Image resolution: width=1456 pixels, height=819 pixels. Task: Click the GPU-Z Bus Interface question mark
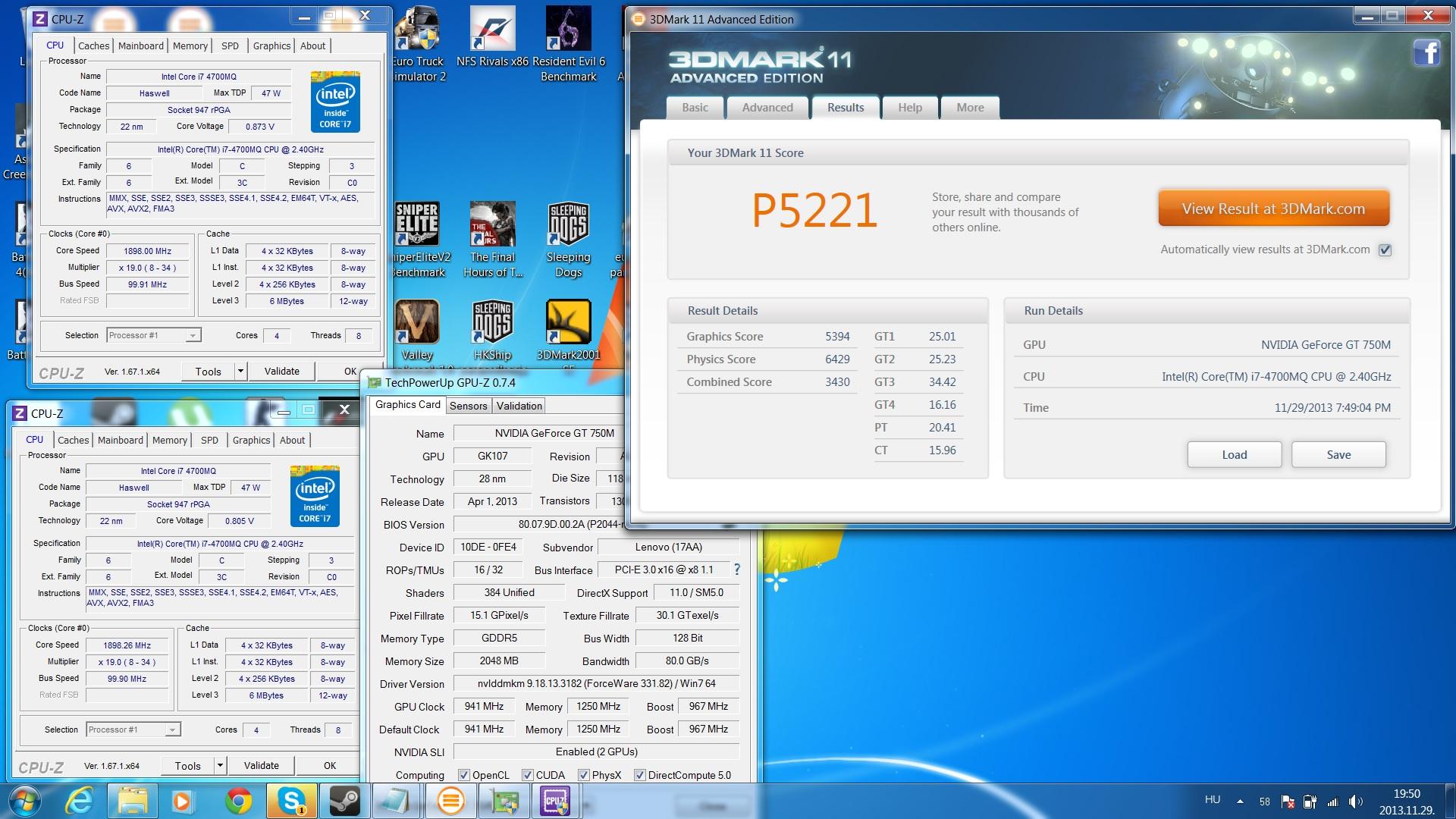tap(736, 570)
